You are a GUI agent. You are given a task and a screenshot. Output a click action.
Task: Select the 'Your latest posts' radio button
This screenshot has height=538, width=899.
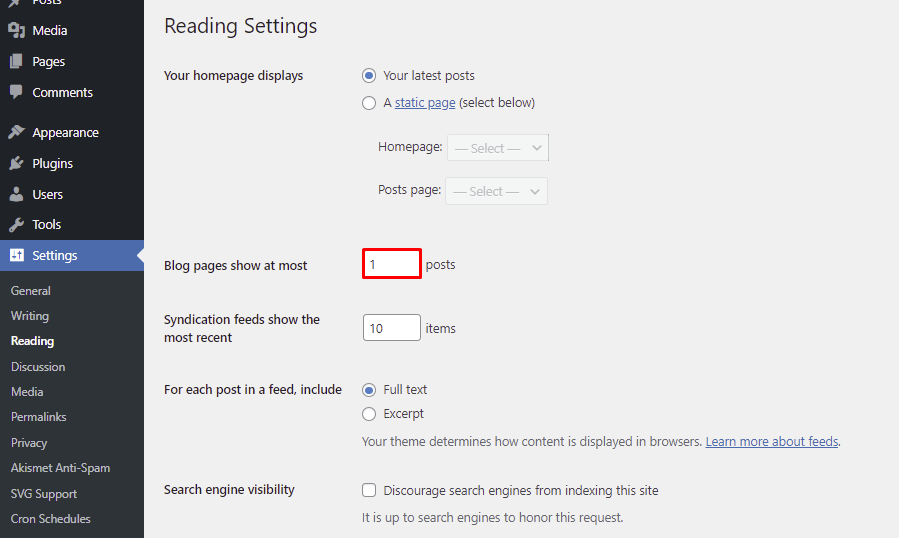point(369,76)
